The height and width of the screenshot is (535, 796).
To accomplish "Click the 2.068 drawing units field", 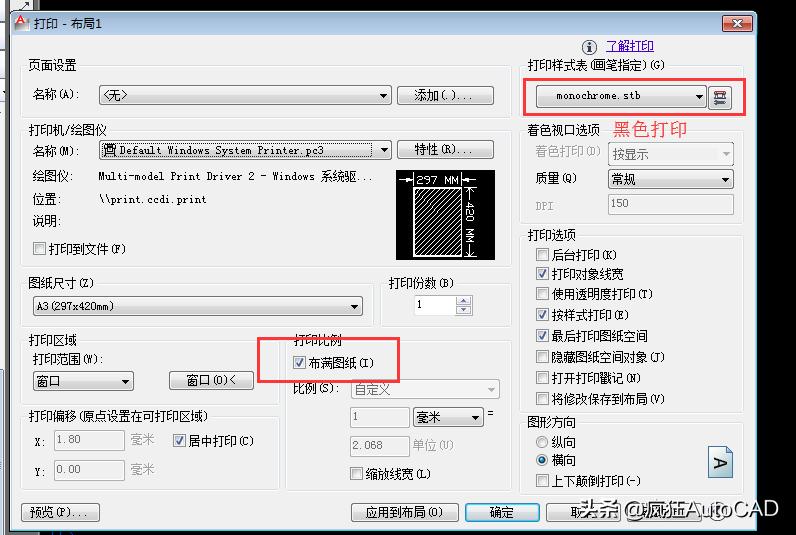I will [x=379, y=446].
